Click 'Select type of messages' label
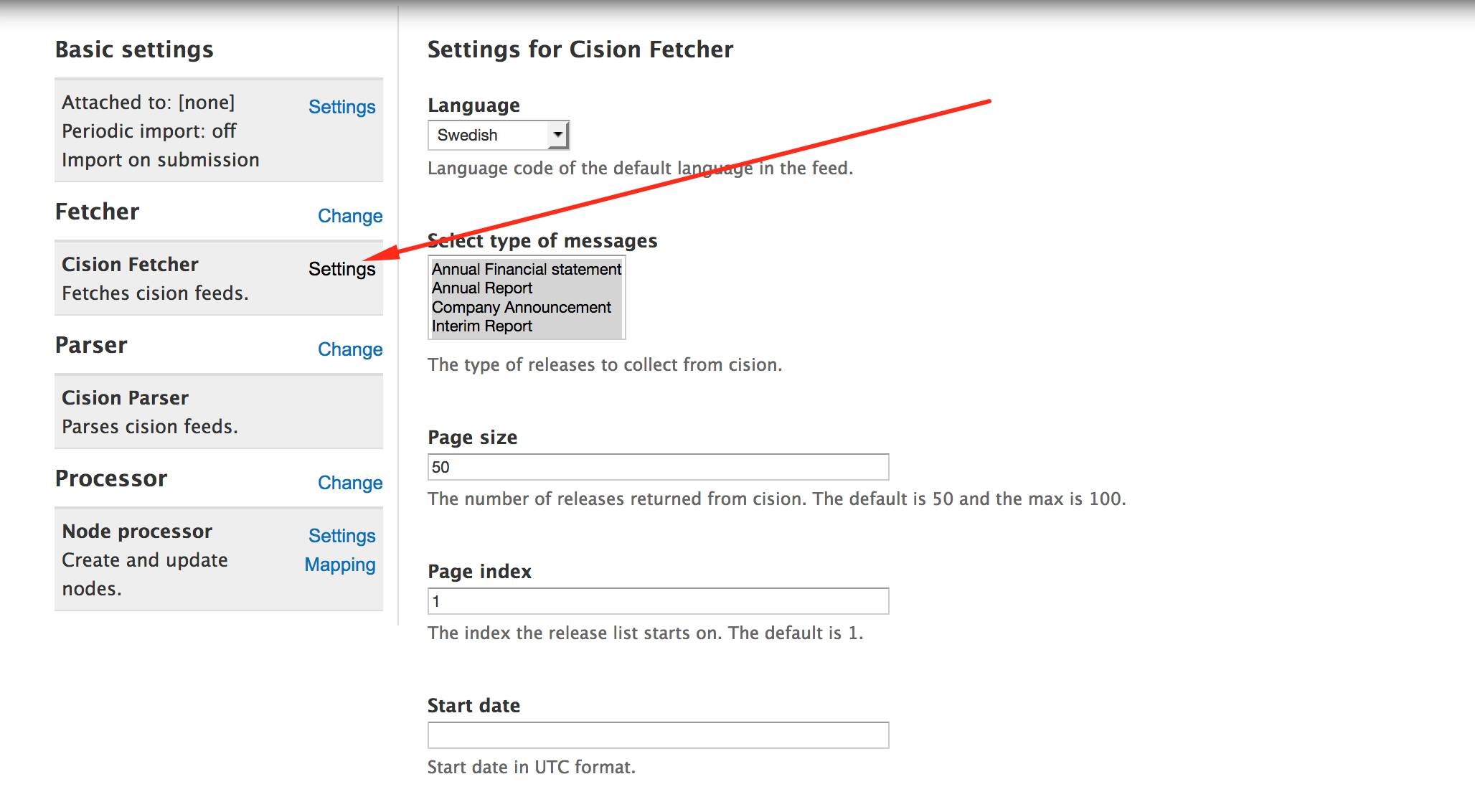The height and width of the screenshot is (812, 1475). pyautogui.click(x=542, y=241)
